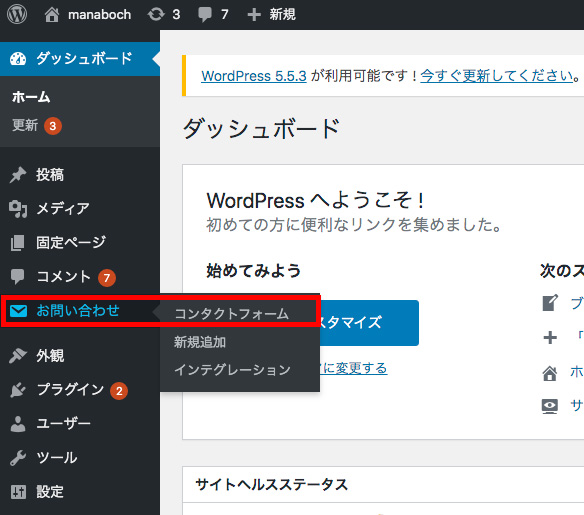Click the orange 7 badge beside コメント
584x515 pixels.
click(x=107, y=278)
